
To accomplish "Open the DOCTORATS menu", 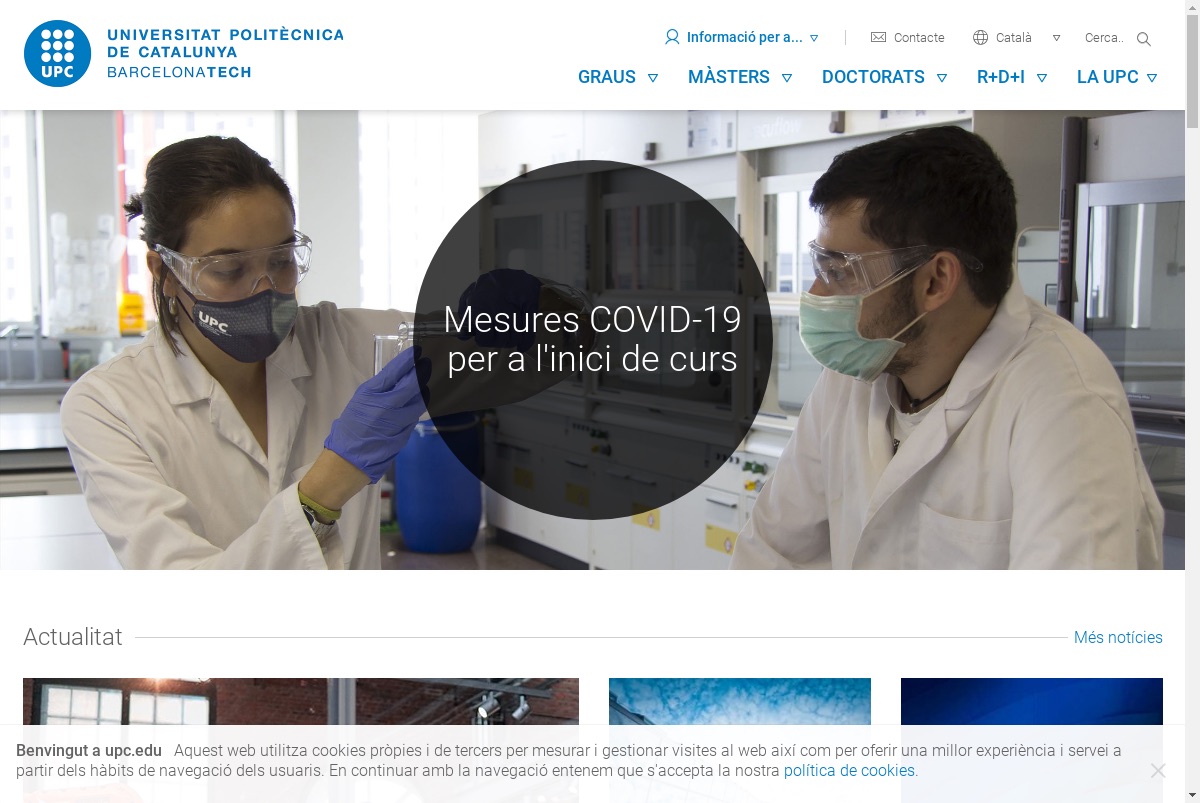I will click(x=873, y=77).
